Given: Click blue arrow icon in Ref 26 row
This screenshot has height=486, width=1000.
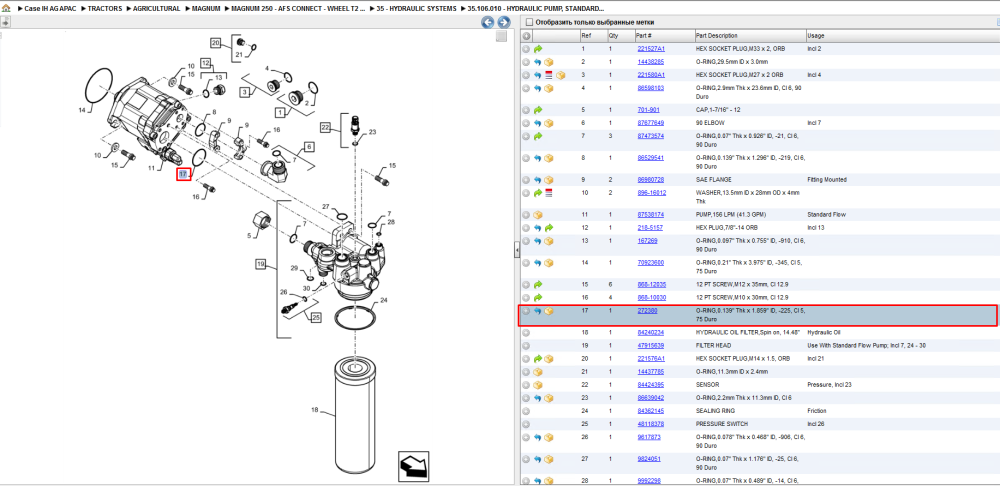Looking at the screenshot, I should pyautogui.click(x=538, y=437).
